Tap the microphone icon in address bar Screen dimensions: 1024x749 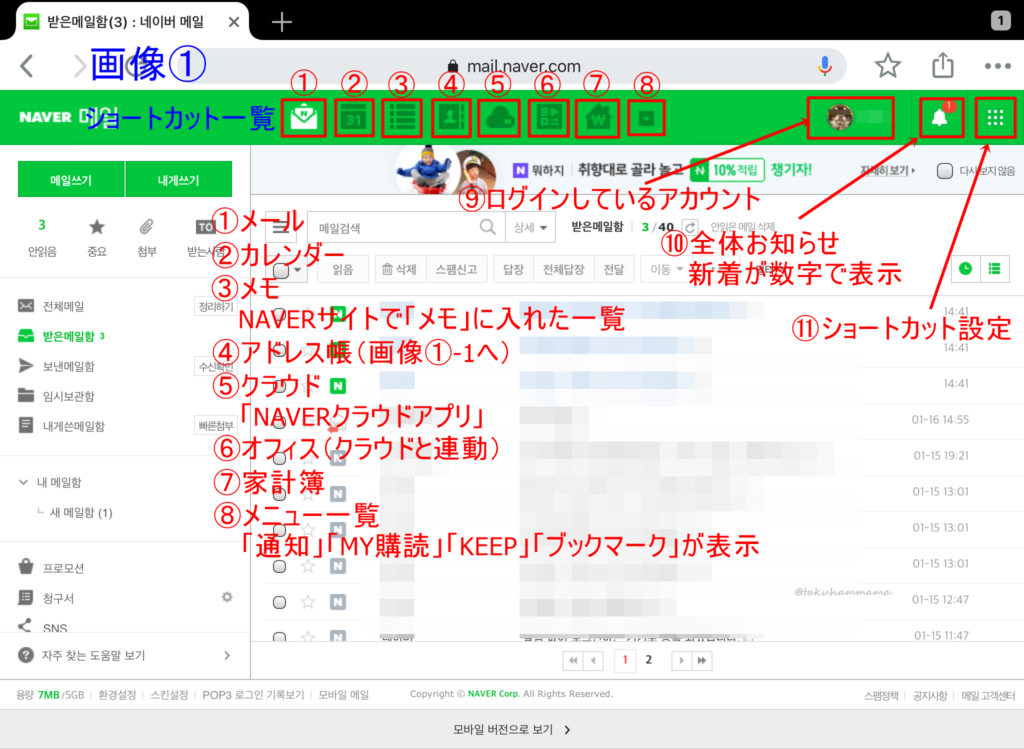pos(825,65)
